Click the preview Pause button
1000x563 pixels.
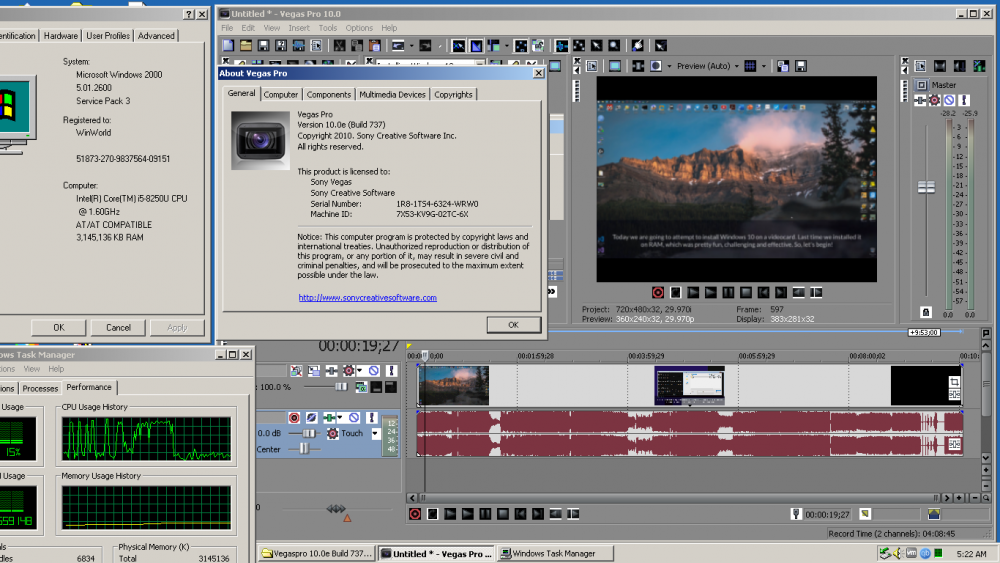point(728,292)
